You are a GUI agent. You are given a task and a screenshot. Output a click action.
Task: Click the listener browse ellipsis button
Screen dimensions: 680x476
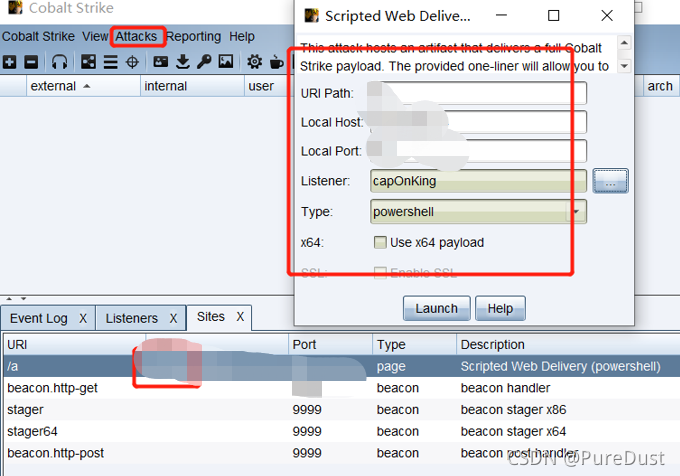[x=610, y=181]
